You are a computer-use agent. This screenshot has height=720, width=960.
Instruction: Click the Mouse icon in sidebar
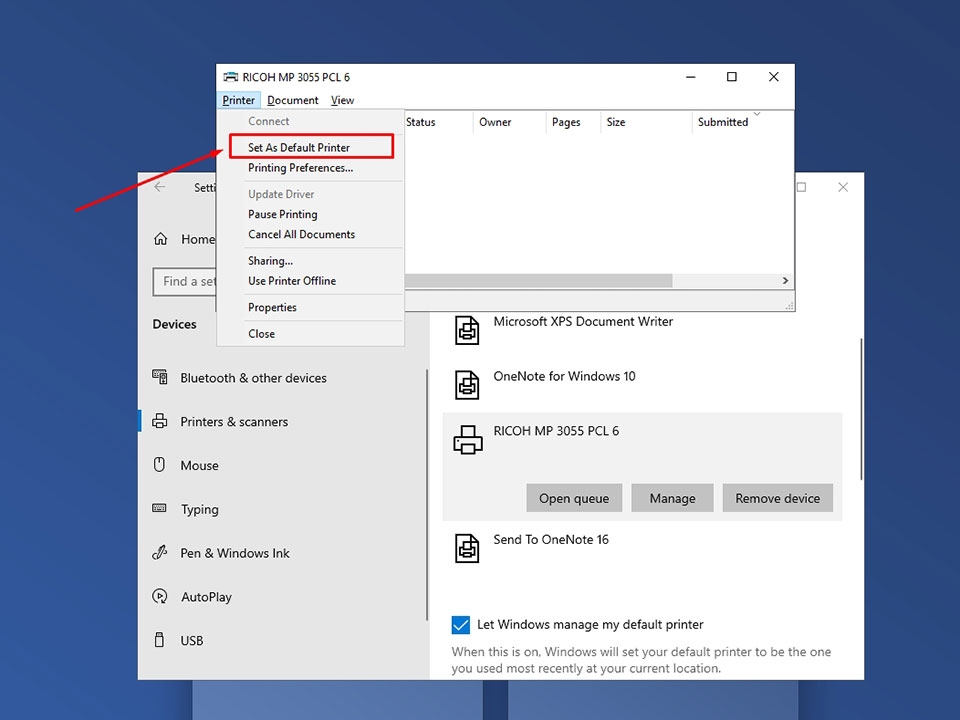point(159,465)
